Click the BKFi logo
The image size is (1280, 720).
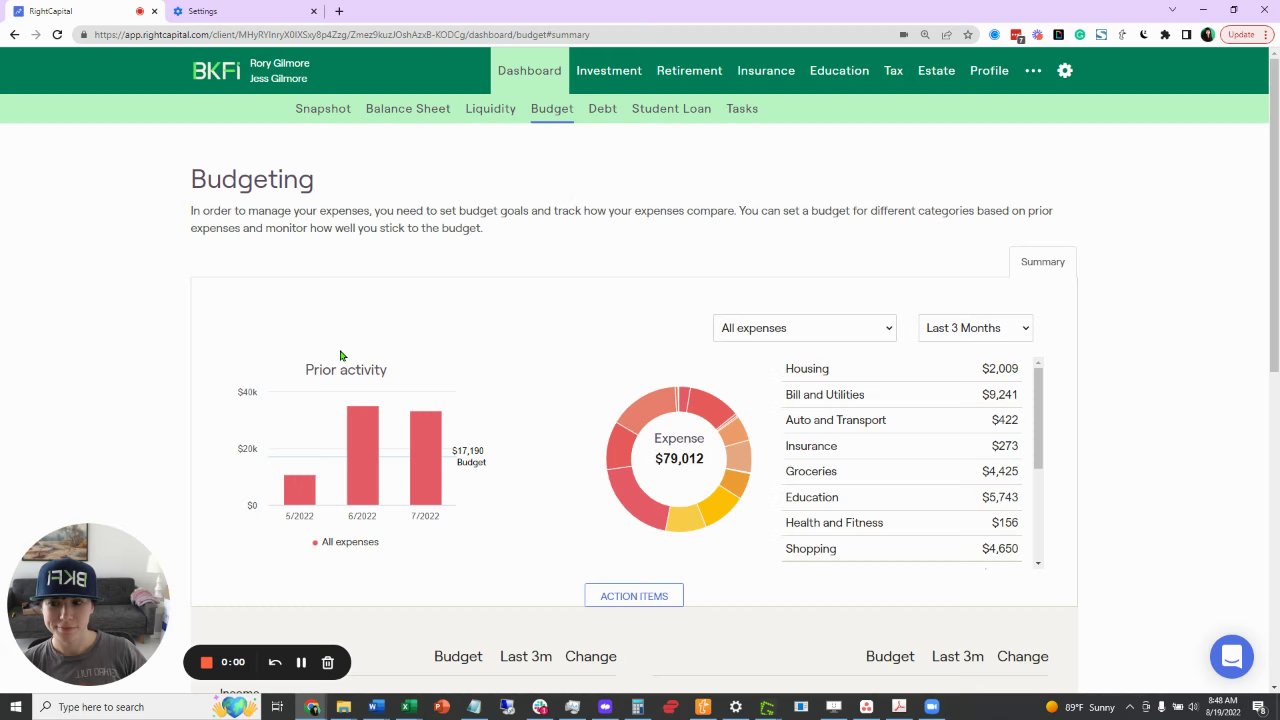pyautogui.click(x=216, y=71)
